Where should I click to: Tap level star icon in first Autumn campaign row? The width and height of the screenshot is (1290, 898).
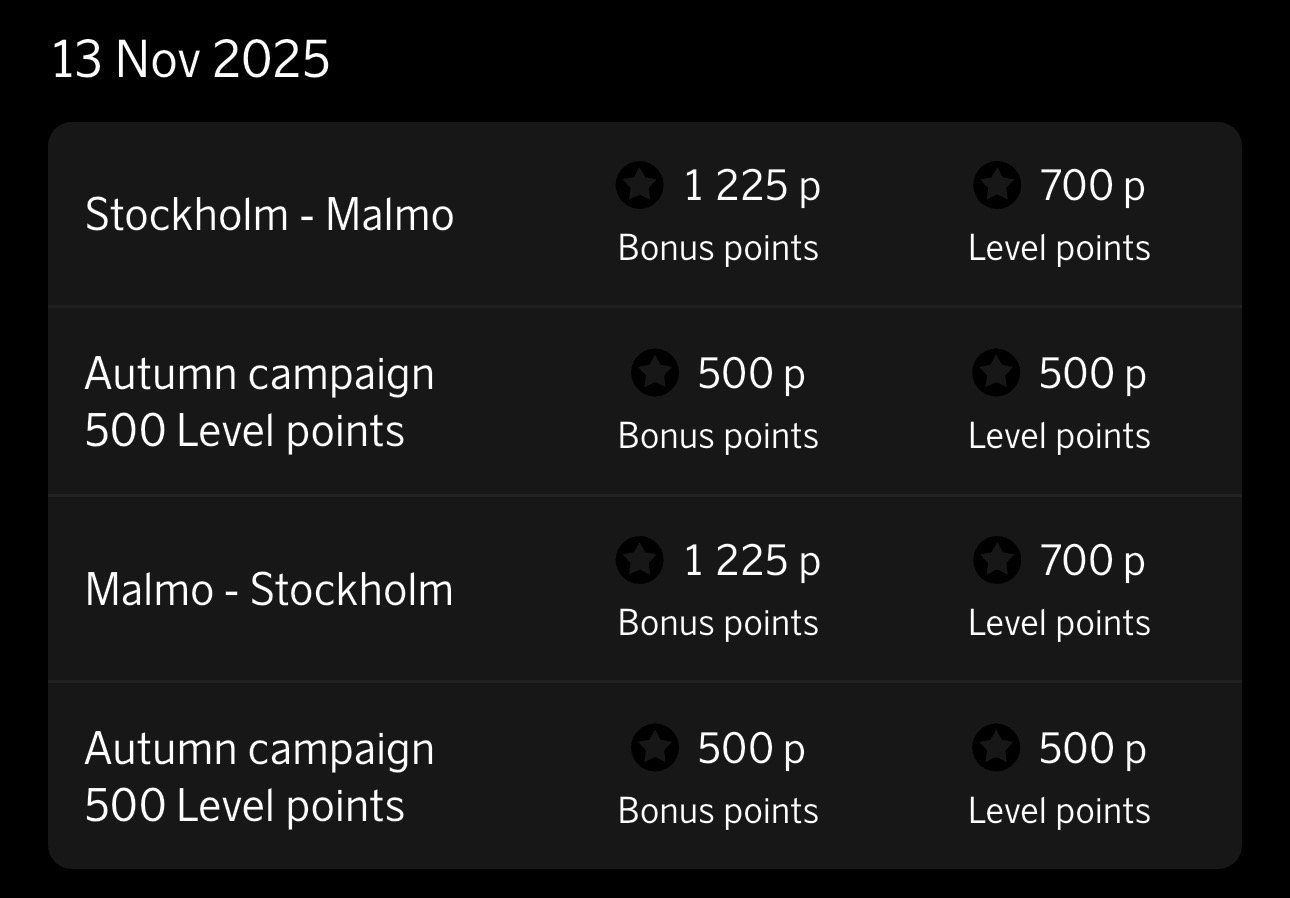pyautogui.click(x=996, y=374)
